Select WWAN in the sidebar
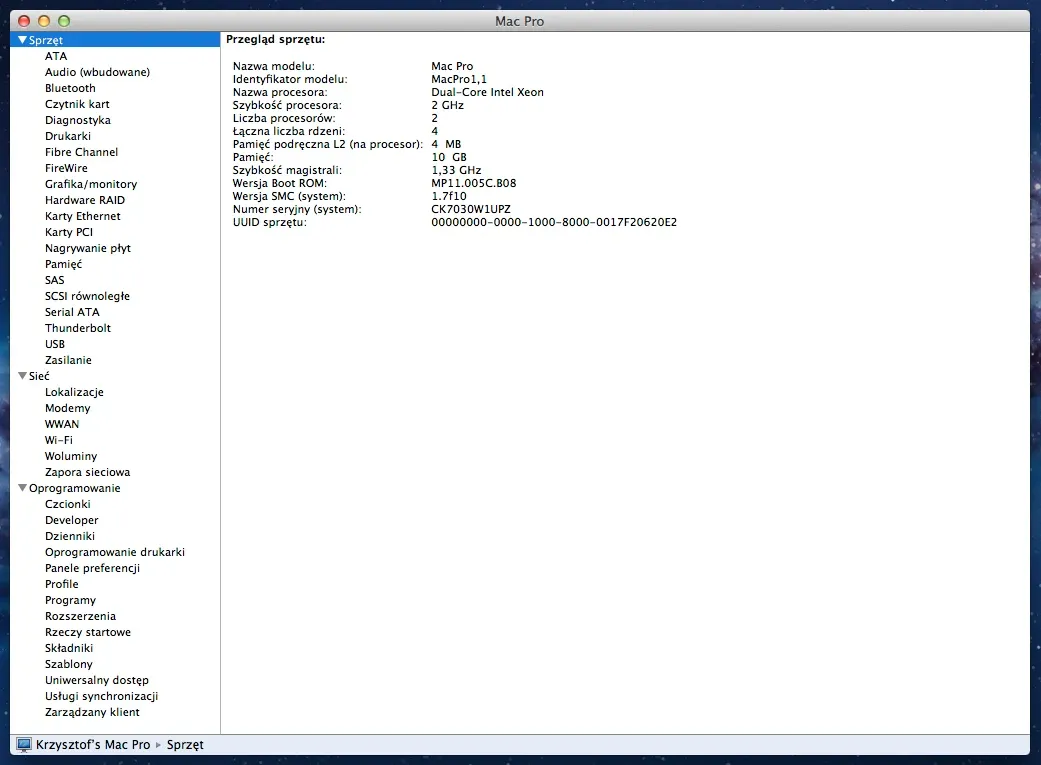Screen dimensions: 1041x765 click(x=62, y=424)
